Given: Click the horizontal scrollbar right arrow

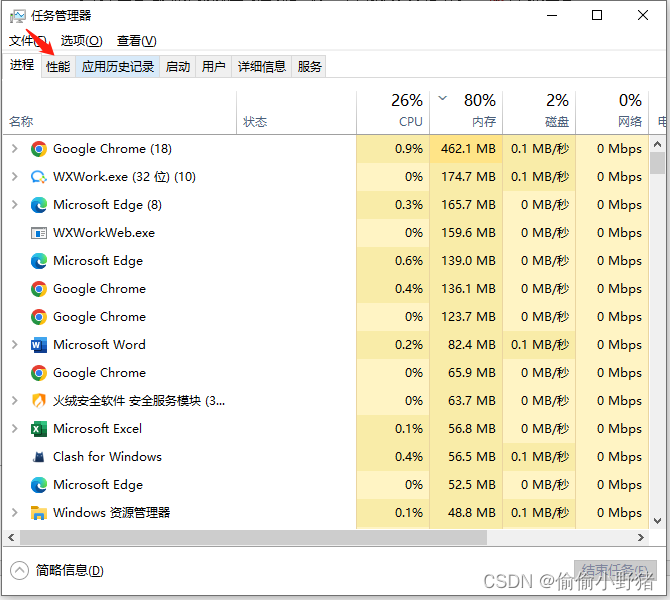Looking at the screenshot, I should coord(641,538).
